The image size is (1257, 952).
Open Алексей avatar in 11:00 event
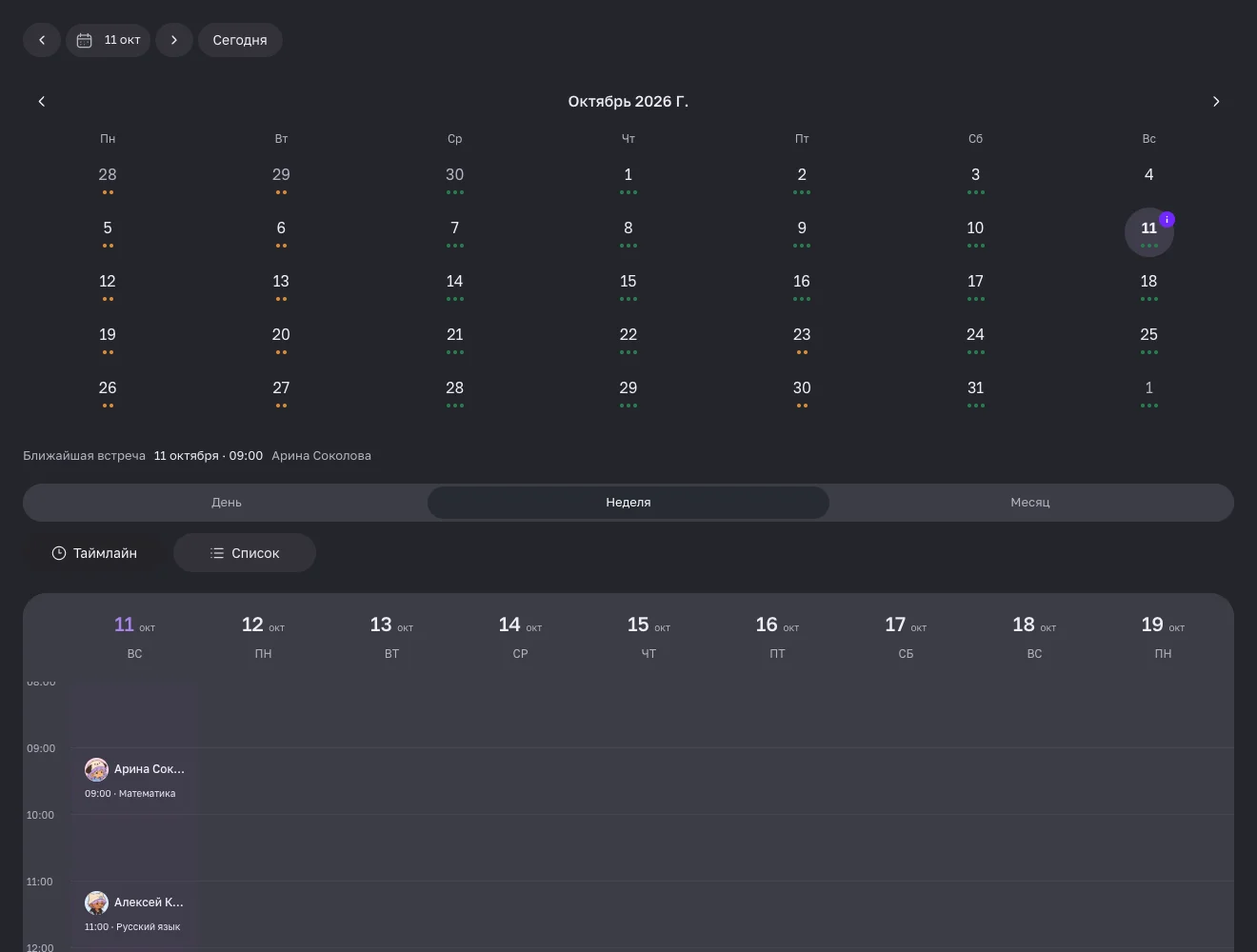pos(96,902)
